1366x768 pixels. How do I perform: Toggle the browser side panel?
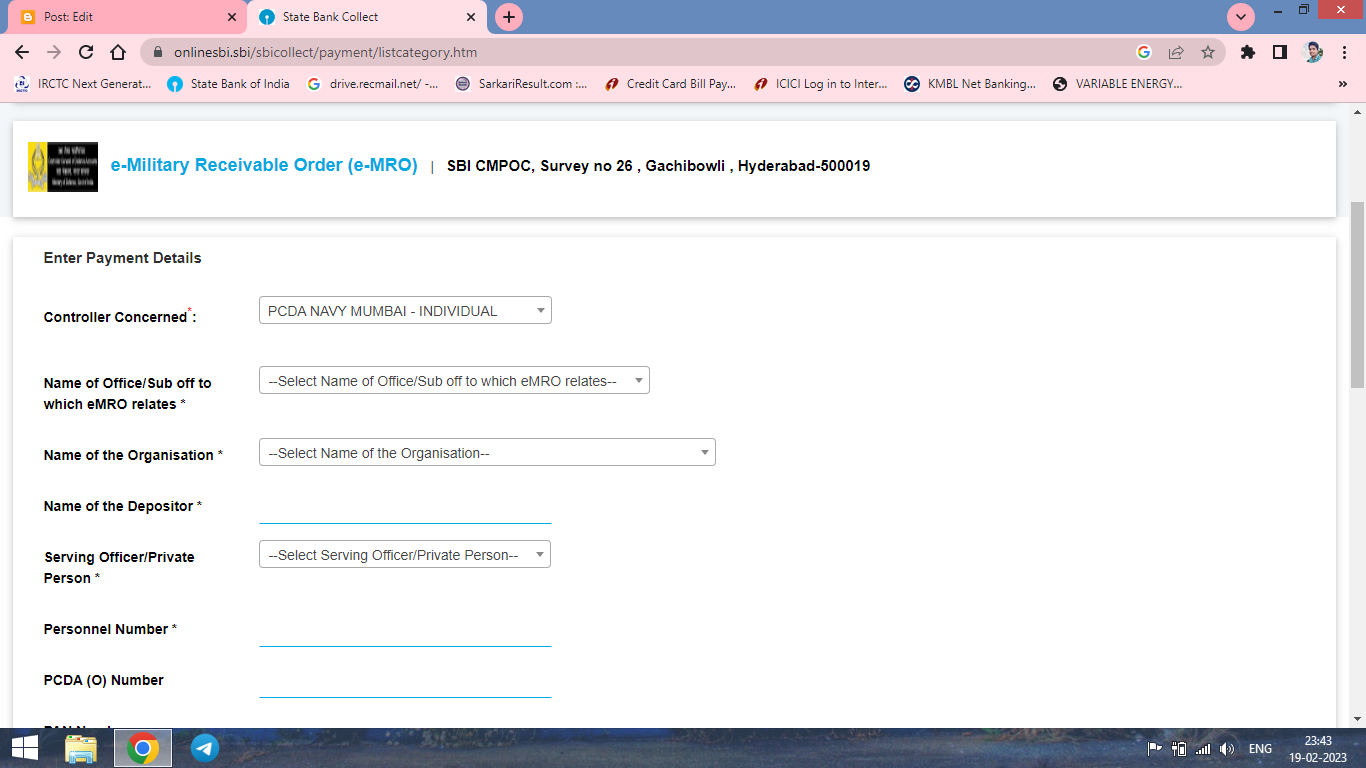pos(1279,52)
